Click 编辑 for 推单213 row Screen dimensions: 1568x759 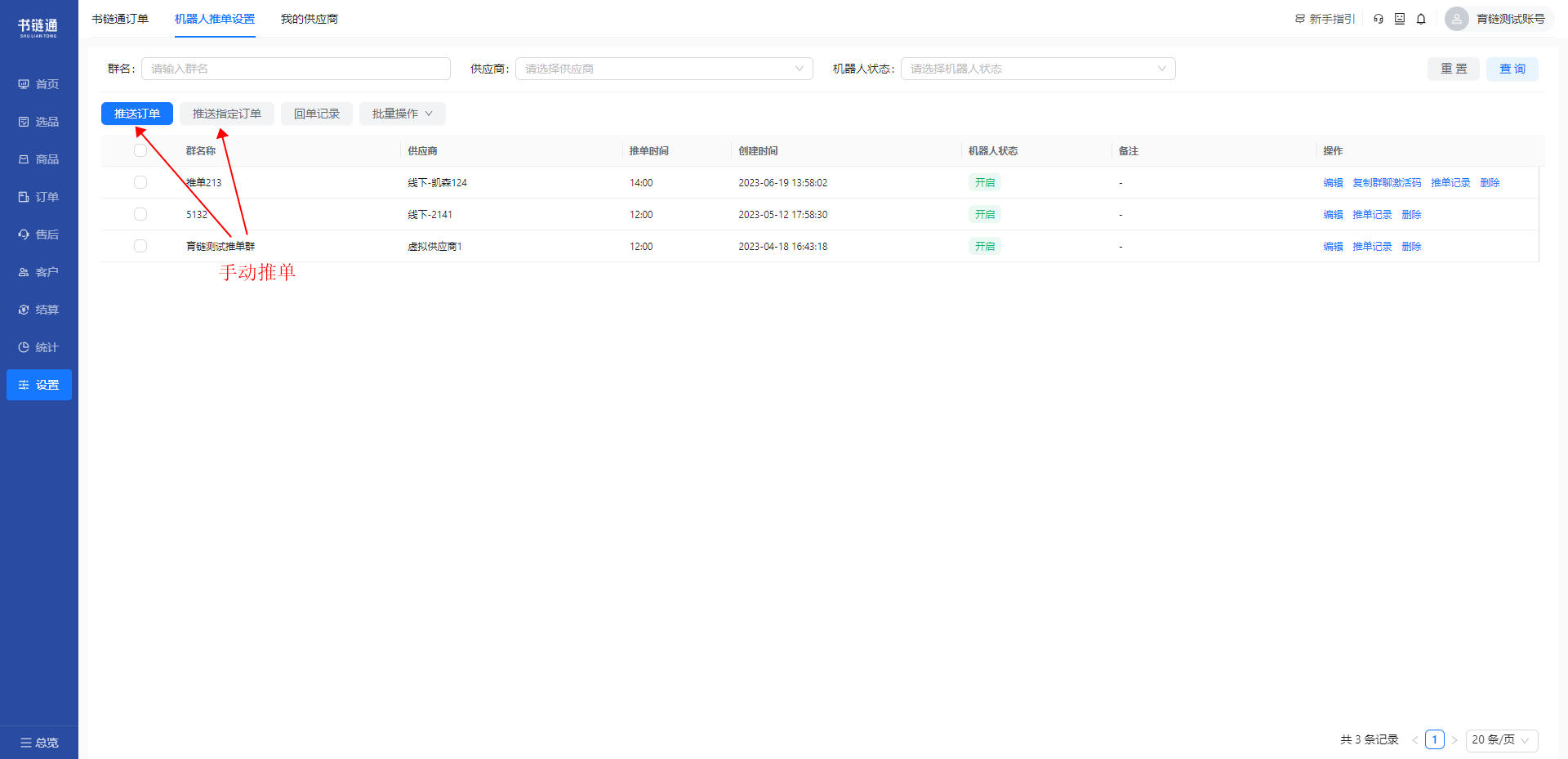click(x=1333, y=182)
